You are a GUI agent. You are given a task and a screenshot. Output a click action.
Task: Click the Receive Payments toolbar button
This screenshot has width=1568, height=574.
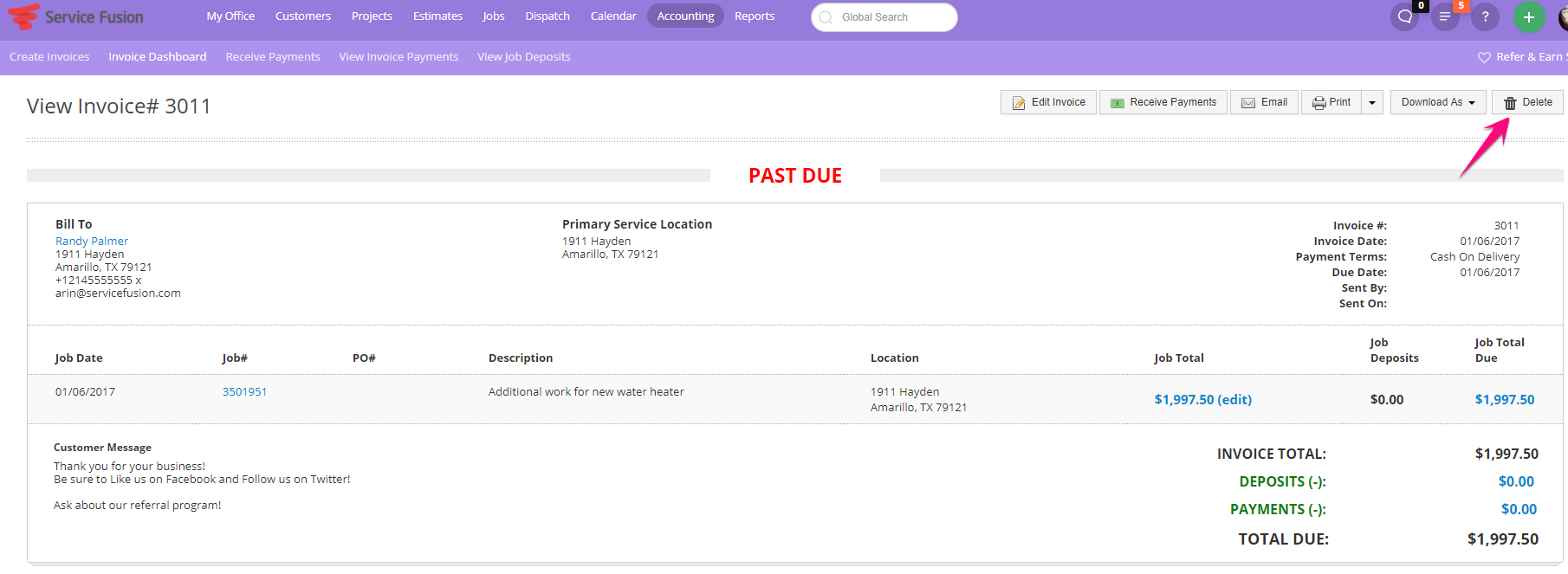tap(1163, 102)
